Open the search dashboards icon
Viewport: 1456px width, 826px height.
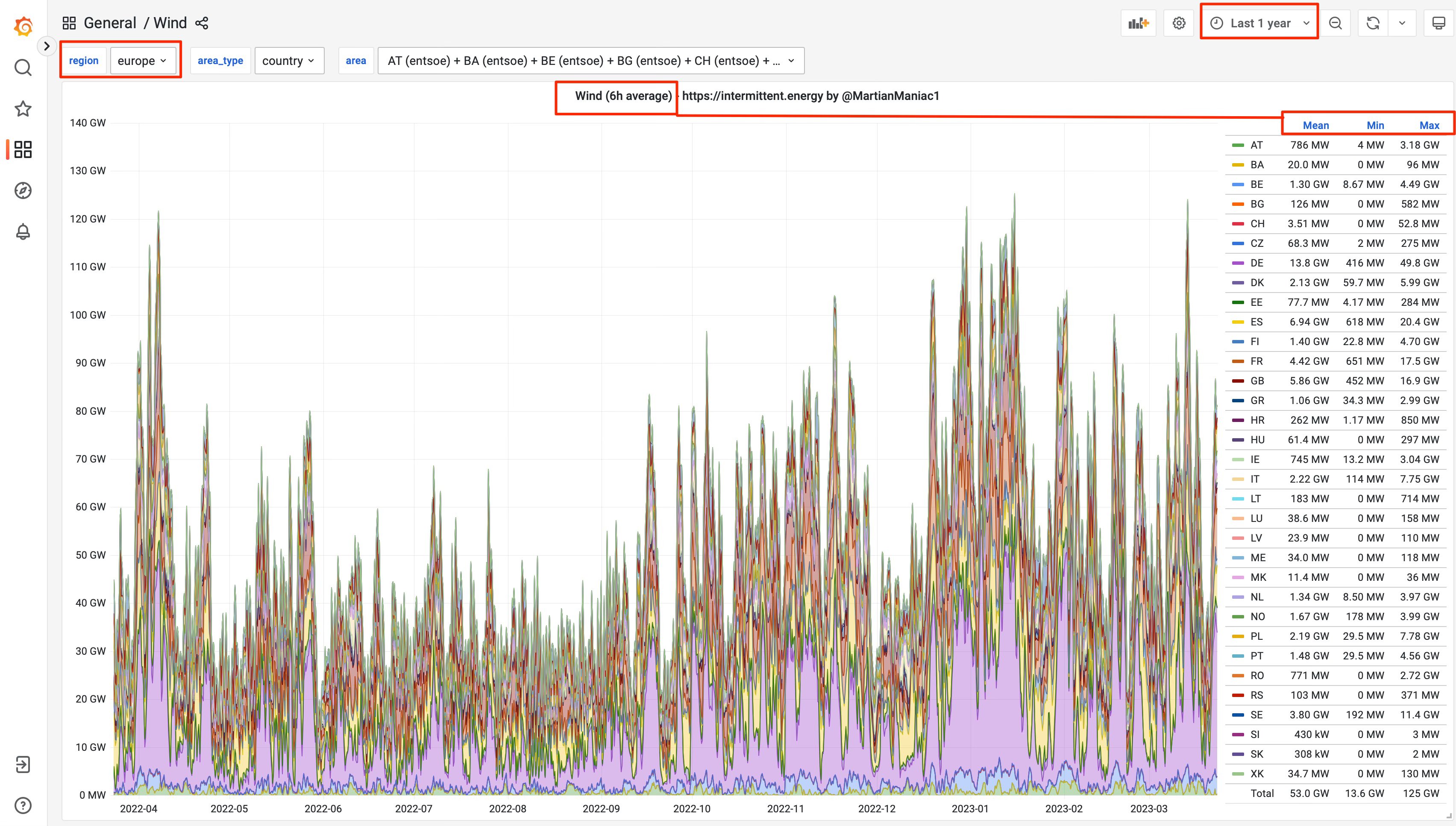tap(23, 67)
